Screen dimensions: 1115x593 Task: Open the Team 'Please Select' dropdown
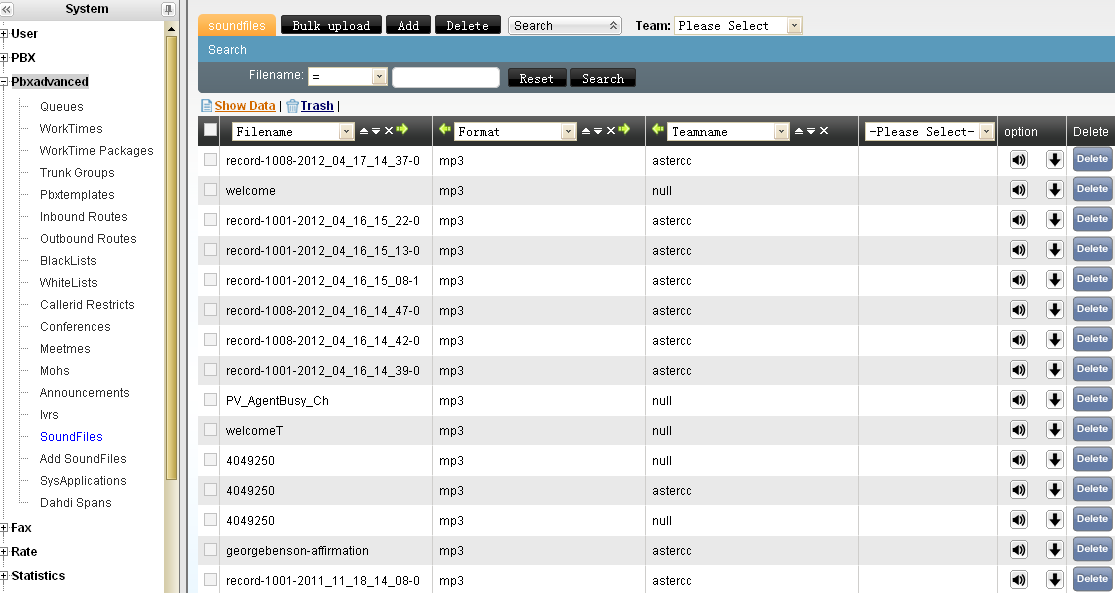pos(738,26)
